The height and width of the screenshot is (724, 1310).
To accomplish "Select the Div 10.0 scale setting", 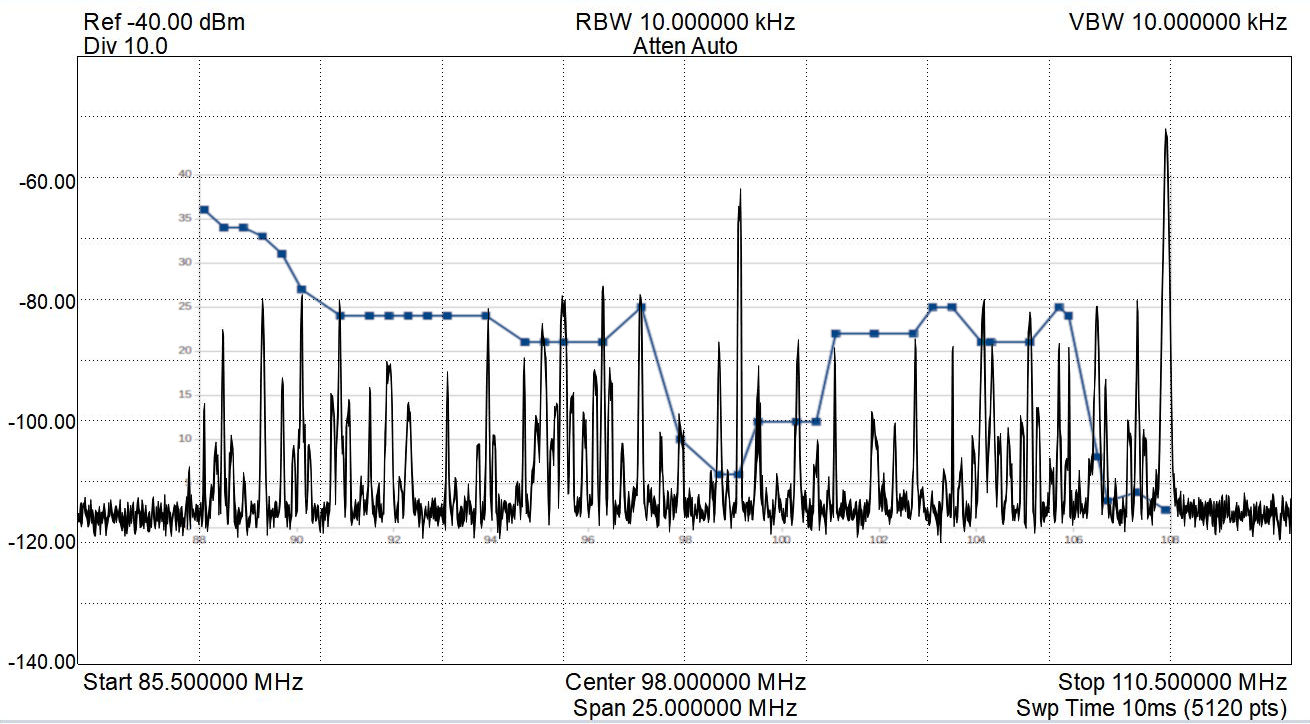I will (x=126, y=46).
